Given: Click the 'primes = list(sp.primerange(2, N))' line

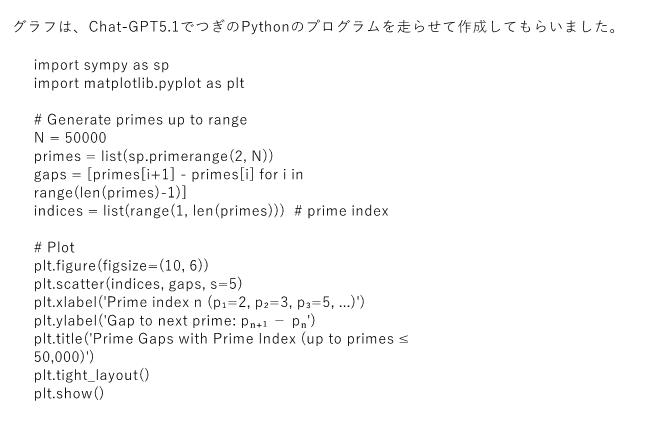Looking at the screenshot, I should click(x=153, y=155).
